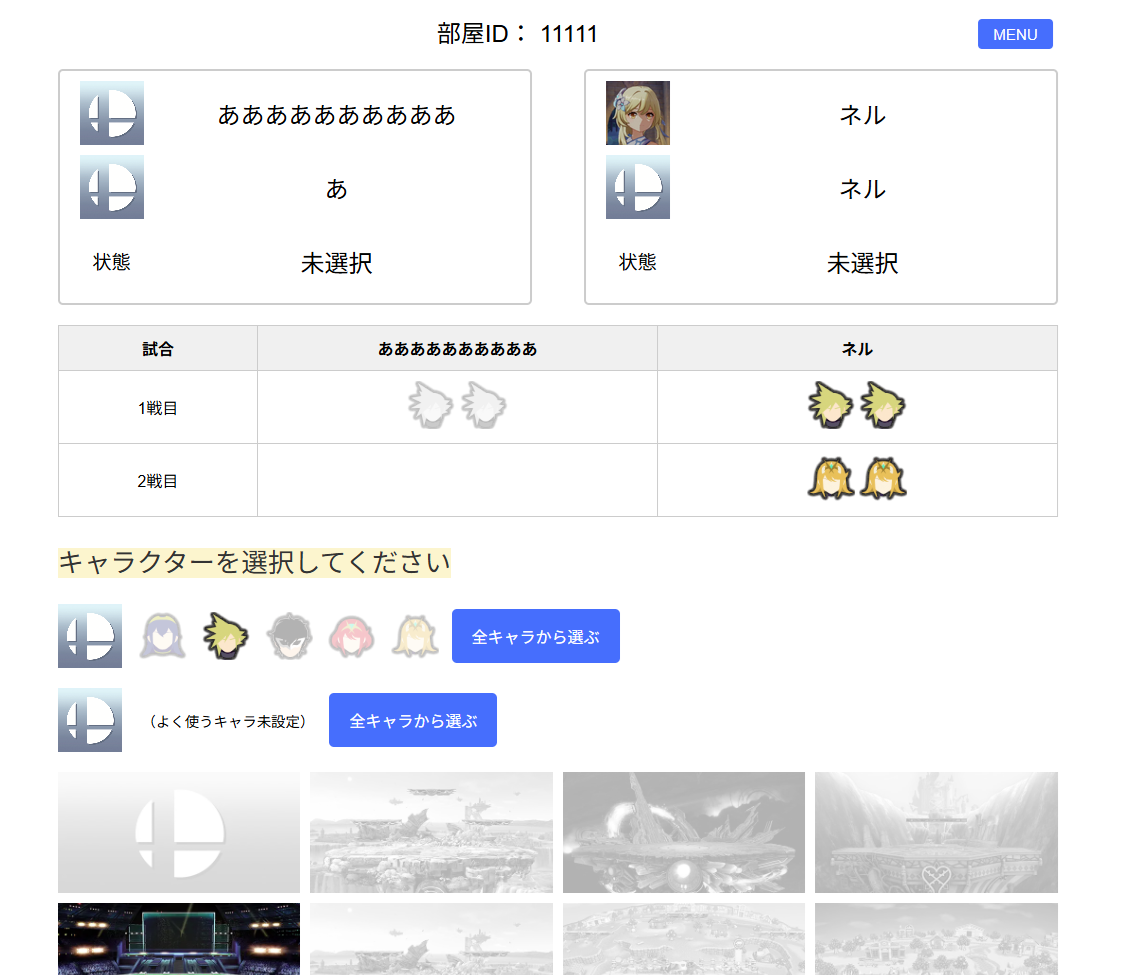Click the second faded Cloud icon in 1戦目 row

(484, 405)
